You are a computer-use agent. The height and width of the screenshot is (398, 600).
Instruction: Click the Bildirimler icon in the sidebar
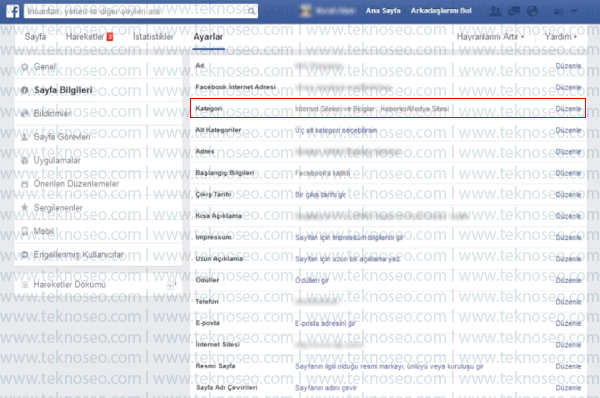click(25, 114)
